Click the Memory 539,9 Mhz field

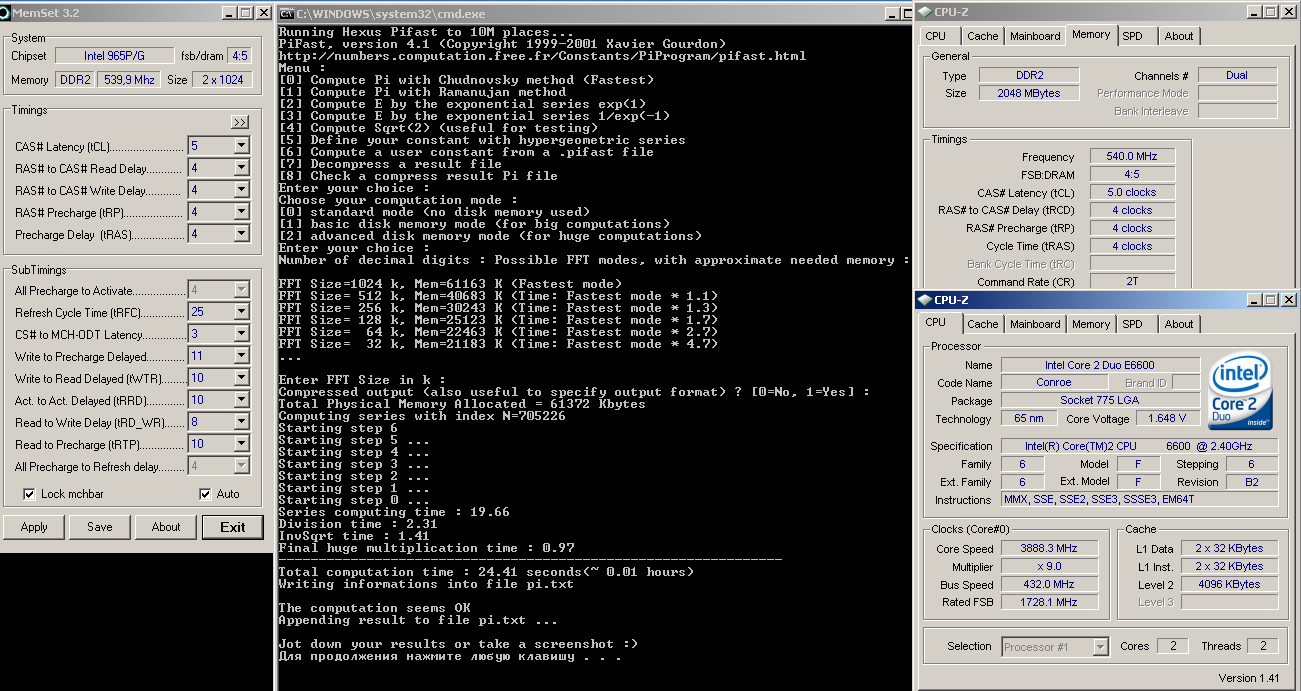coord(127,79)
